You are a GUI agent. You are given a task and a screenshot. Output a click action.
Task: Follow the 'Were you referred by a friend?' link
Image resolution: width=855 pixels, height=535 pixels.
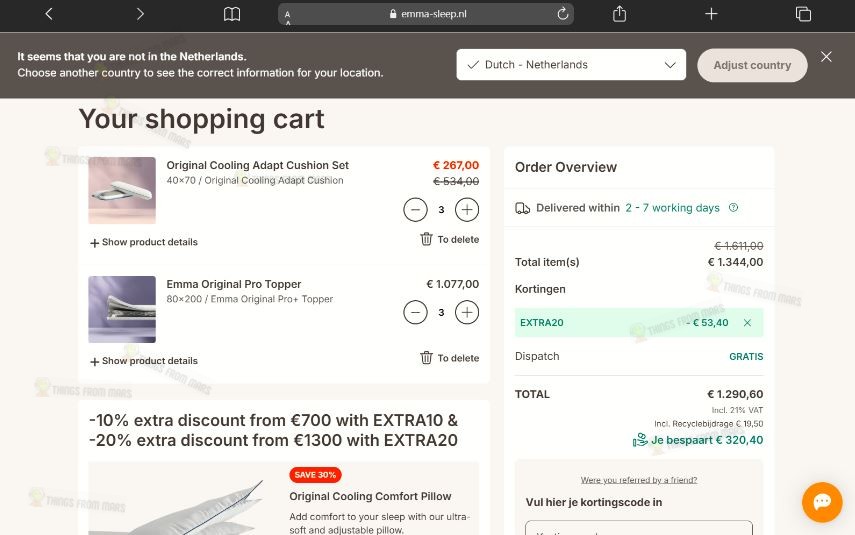tap(639, 480)
